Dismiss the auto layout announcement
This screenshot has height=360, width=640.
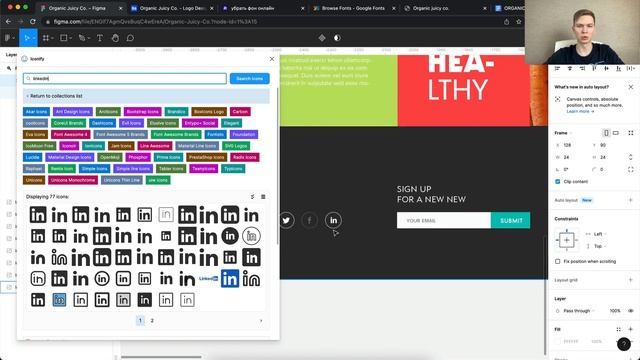(631, 87)
